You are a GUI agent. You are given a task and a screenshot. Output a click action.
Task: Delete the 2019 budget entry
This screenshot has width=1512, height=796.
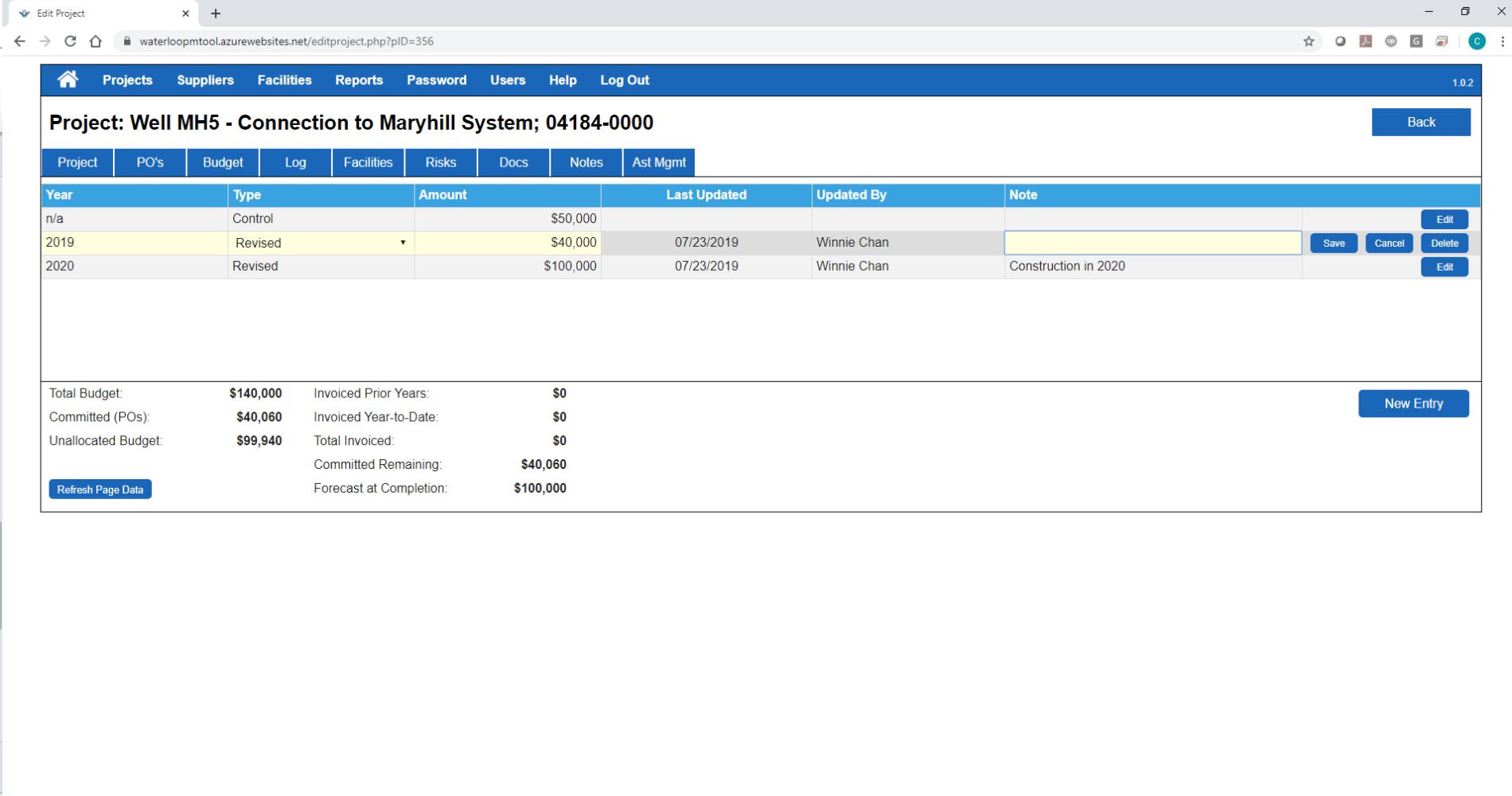click(x=1444, y=244)
